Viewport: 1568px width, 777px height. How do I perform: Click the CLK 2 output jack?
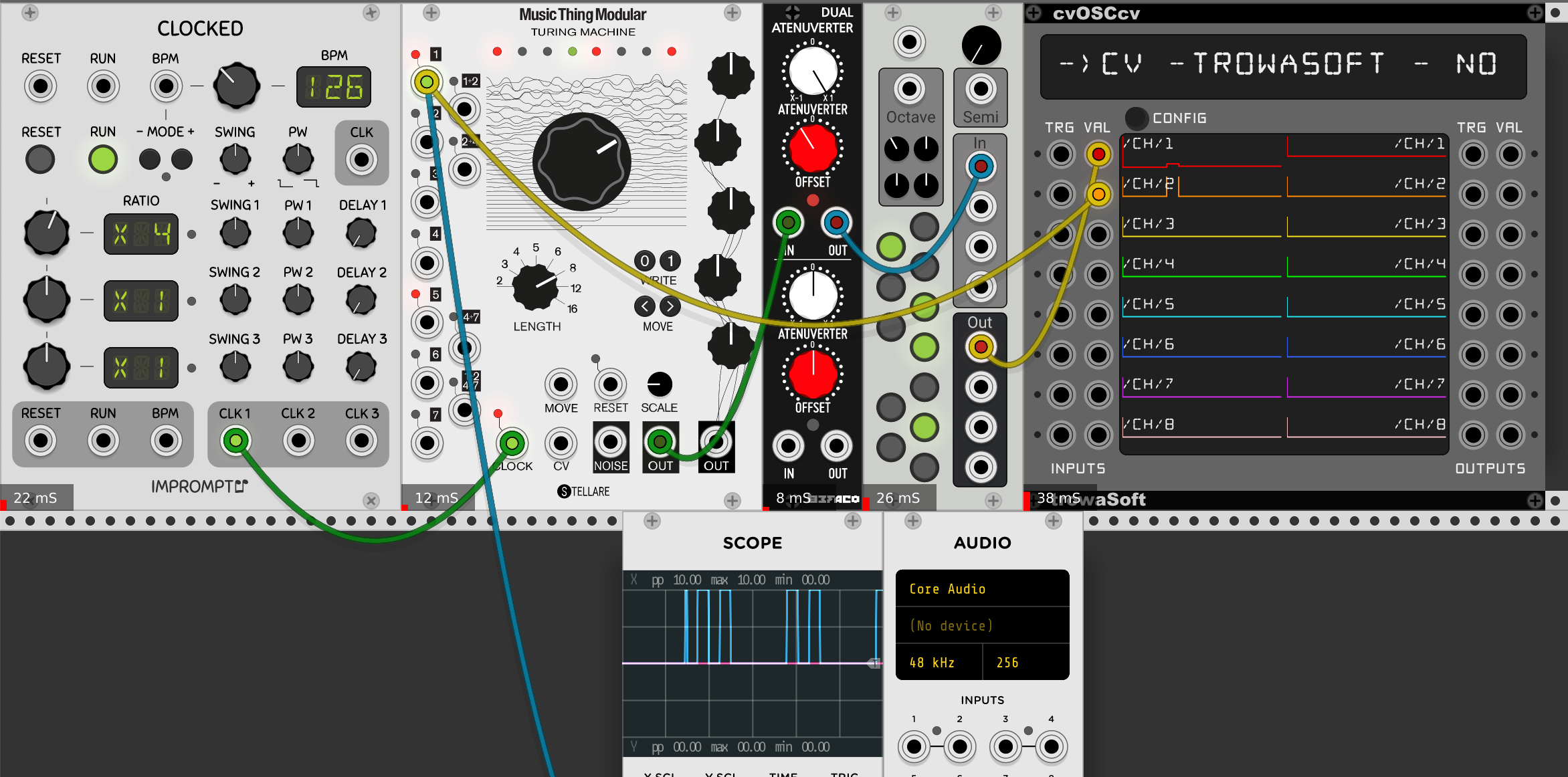coord(298,440)
